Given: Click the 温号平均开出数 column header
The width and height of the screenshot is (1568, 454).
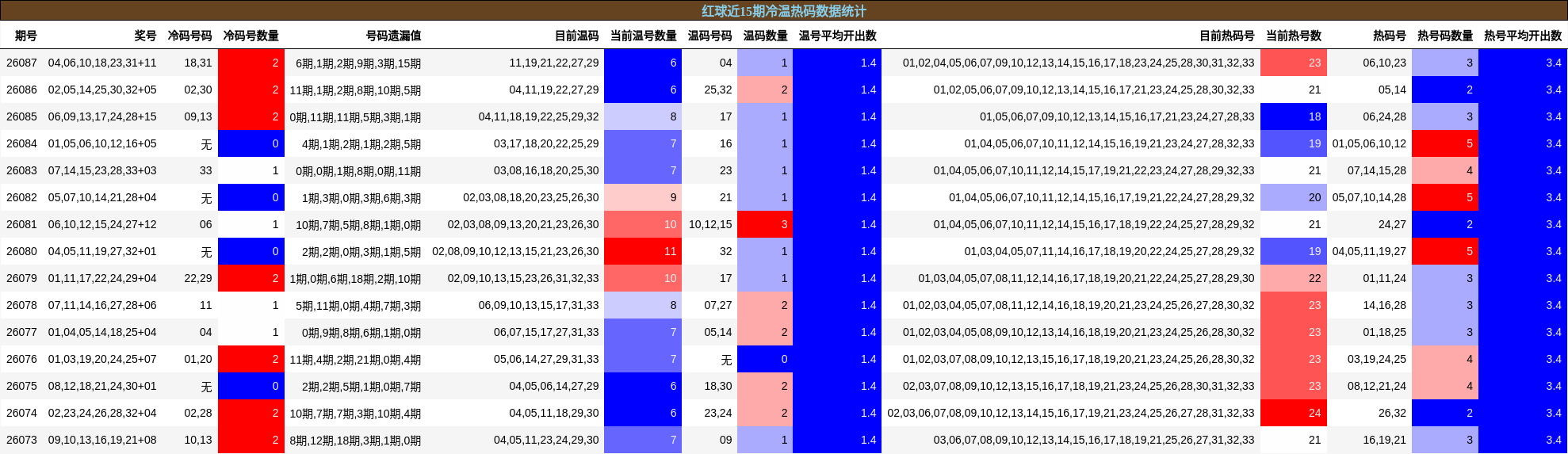Looking at the screenshot, I should point(837,36).
